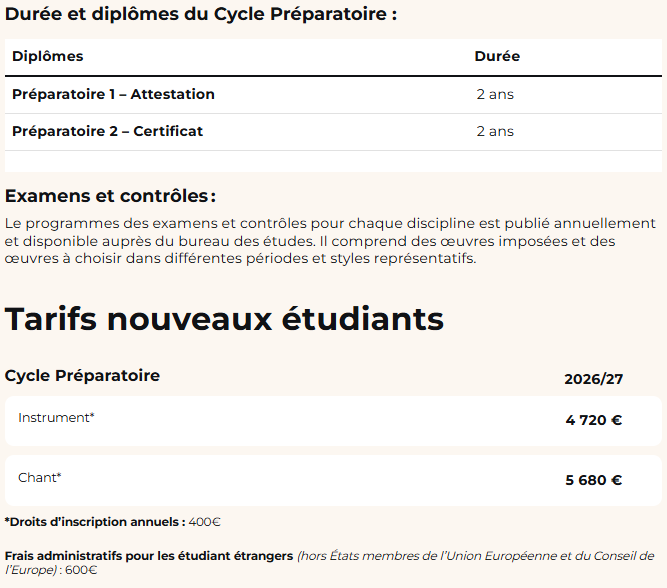Click the "Cycle Préparatoire" tariffs subheading

click(82, 376)
